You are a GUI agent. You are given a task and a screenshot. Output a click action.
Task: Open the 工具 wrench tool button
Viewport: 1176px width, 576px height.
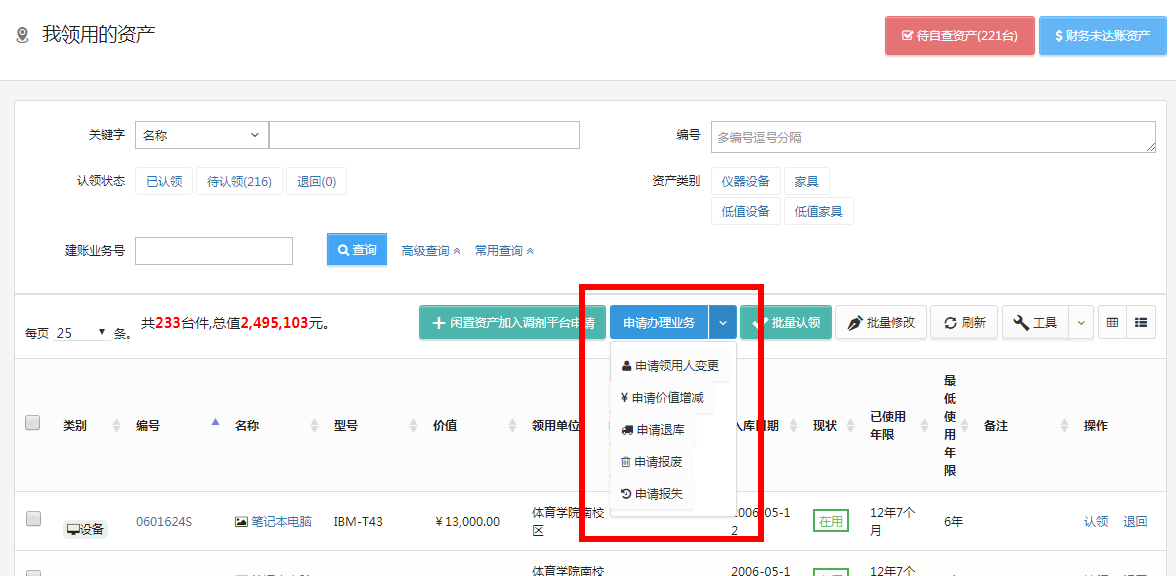click(x=1035, y=323)
